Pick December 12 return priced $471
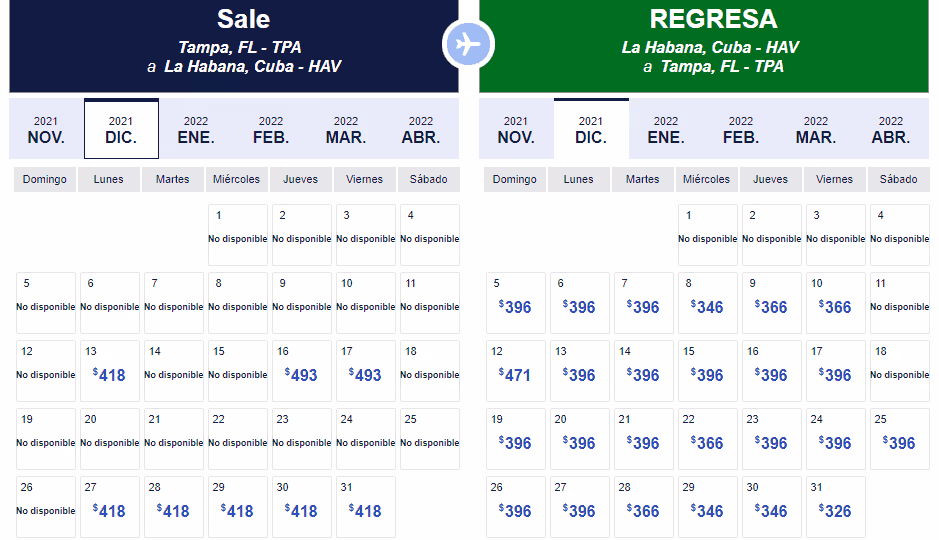 (515, 371)
